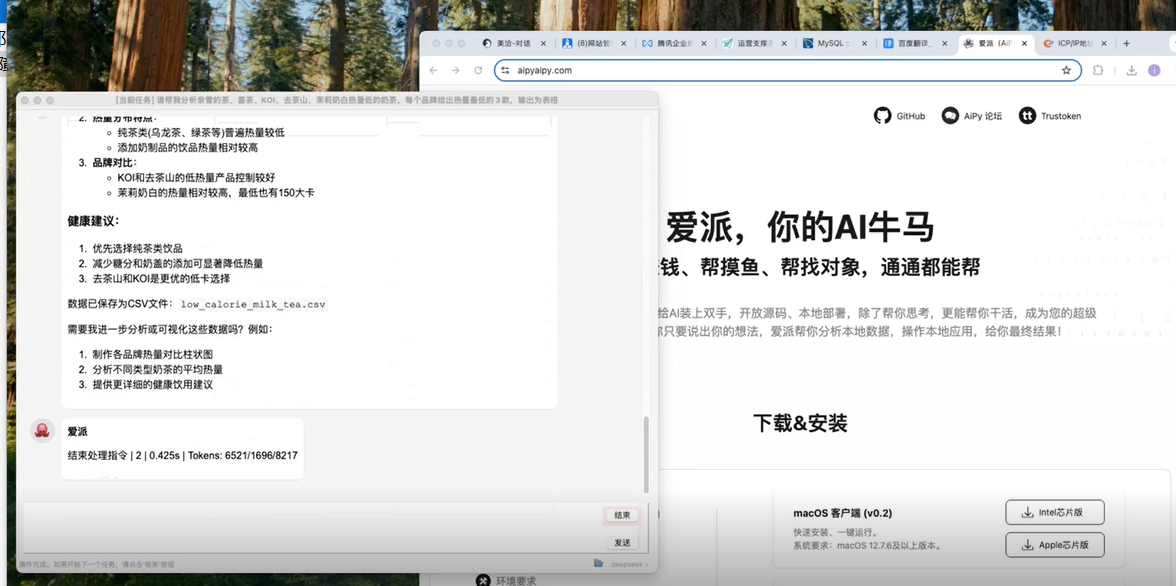Screen dimensions: 1176x586
Task: Close the MySQL tab
Action: tap(865, 44)
